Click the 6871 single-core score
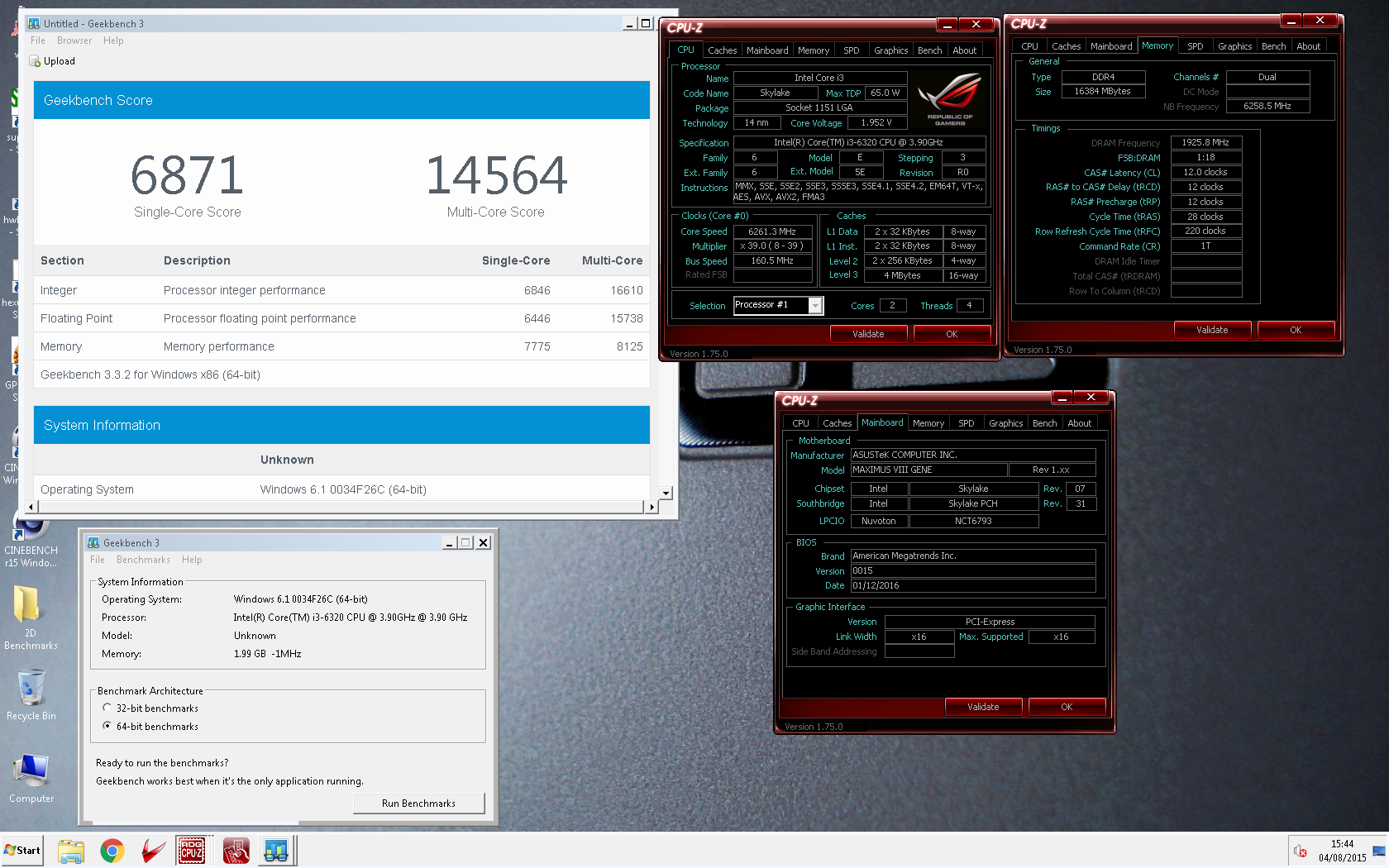Screen dimensions: 1389x868 pyautogui.click(x=188, y=175)
